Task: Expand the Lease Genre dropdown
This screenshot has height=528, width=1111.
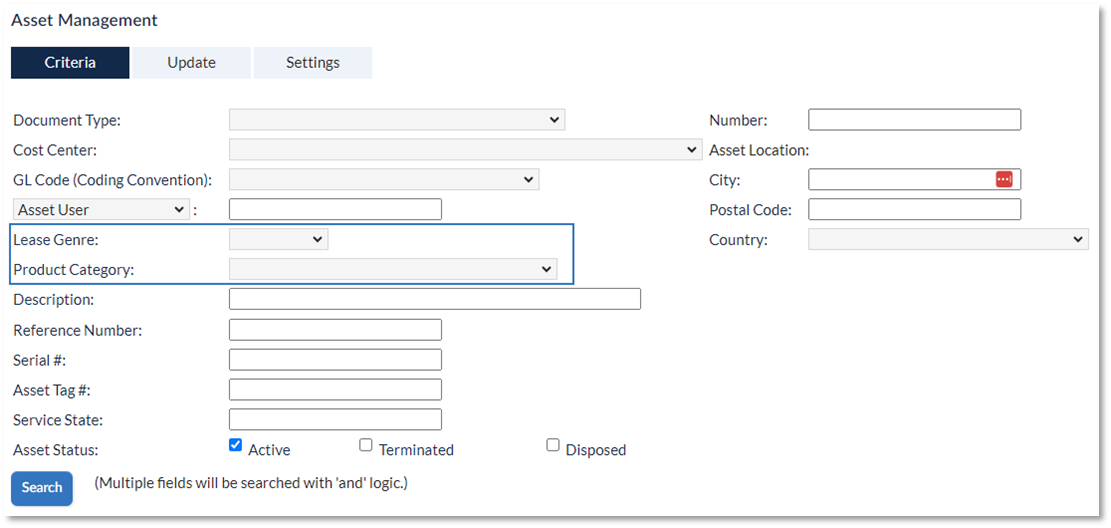Action: click(278, 240)
